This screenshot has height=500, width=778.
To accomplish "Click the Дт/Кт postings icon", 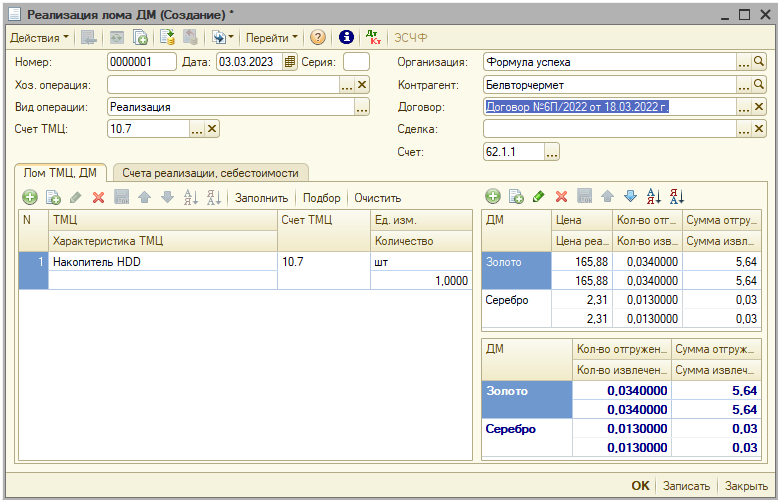I will pyautogui.click(x=374, y=37).
